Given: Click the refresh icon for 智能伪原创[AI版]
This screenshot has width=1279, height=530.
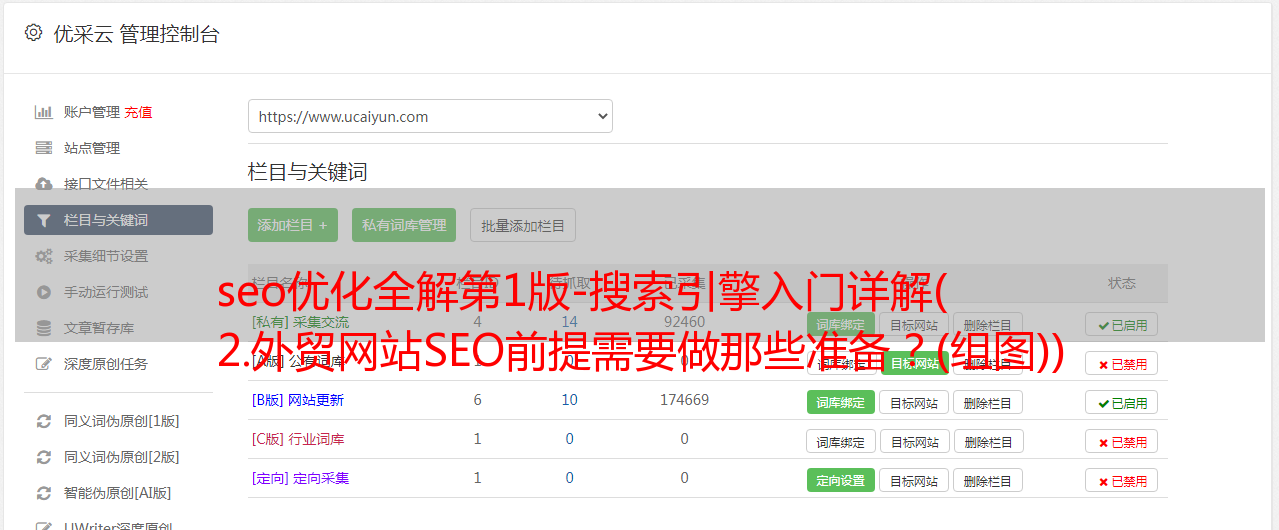Looking at the screenshot, I should coord(43,493).
